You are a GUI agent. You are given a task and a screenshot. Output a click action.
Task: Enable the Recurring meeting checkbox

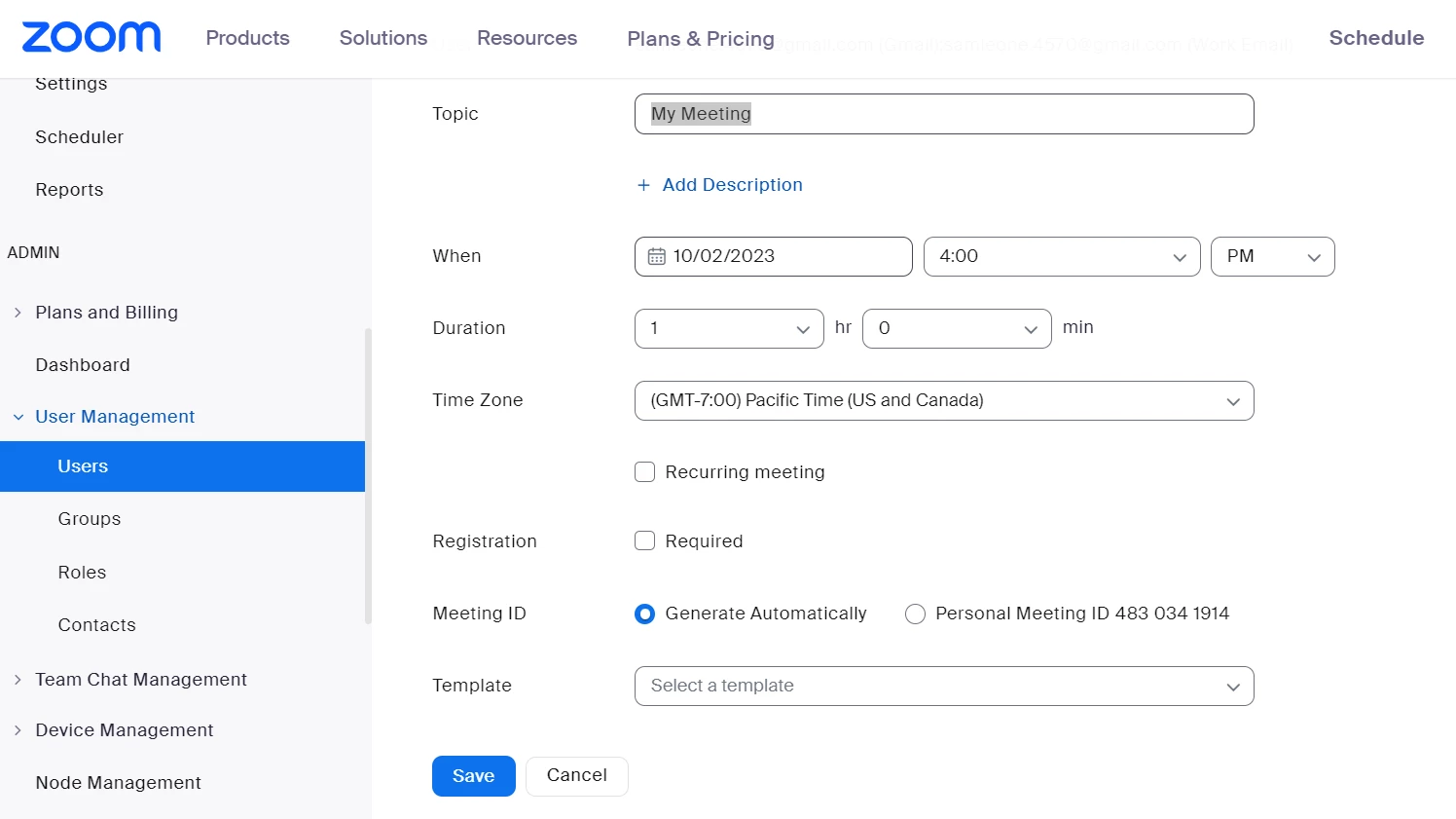(644, 472)
